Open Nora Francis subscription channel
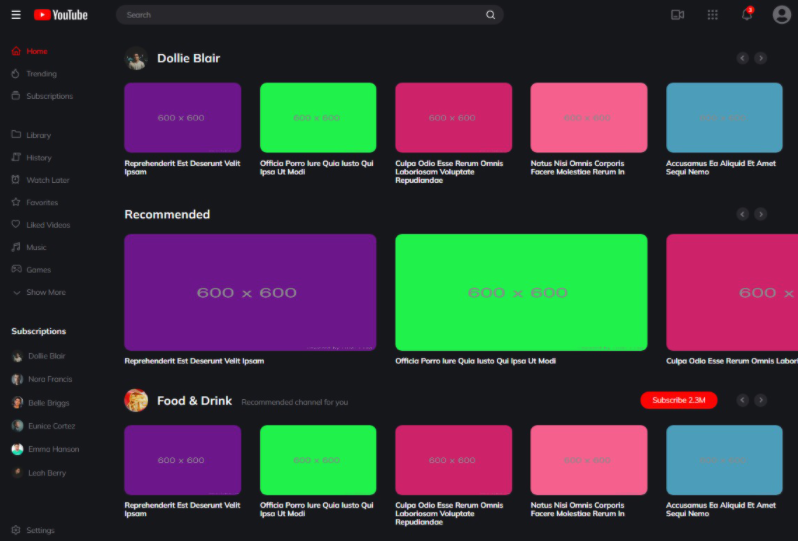 coord(49,380)
